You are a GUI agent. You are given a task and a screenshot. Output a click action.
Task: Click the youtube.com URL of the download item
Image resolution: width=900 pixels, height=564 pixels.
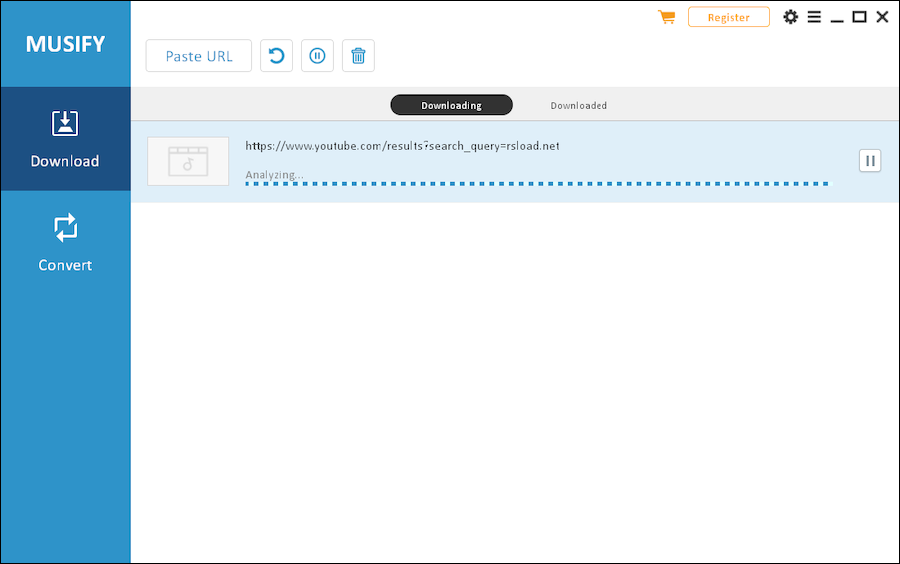click(x=402, y=146)
